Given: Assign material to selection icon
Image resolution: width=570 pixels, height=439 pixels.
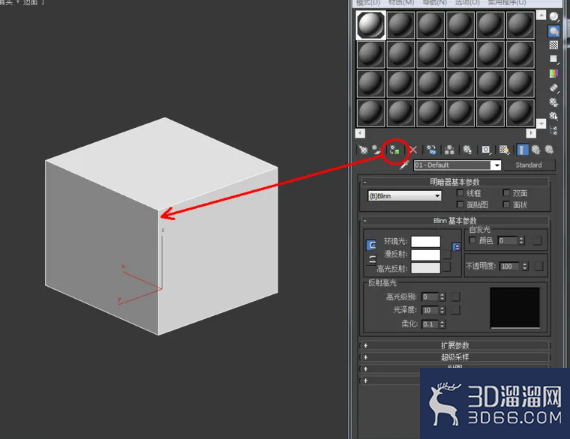Looking at the screenshot, I should tap(395, 150).
